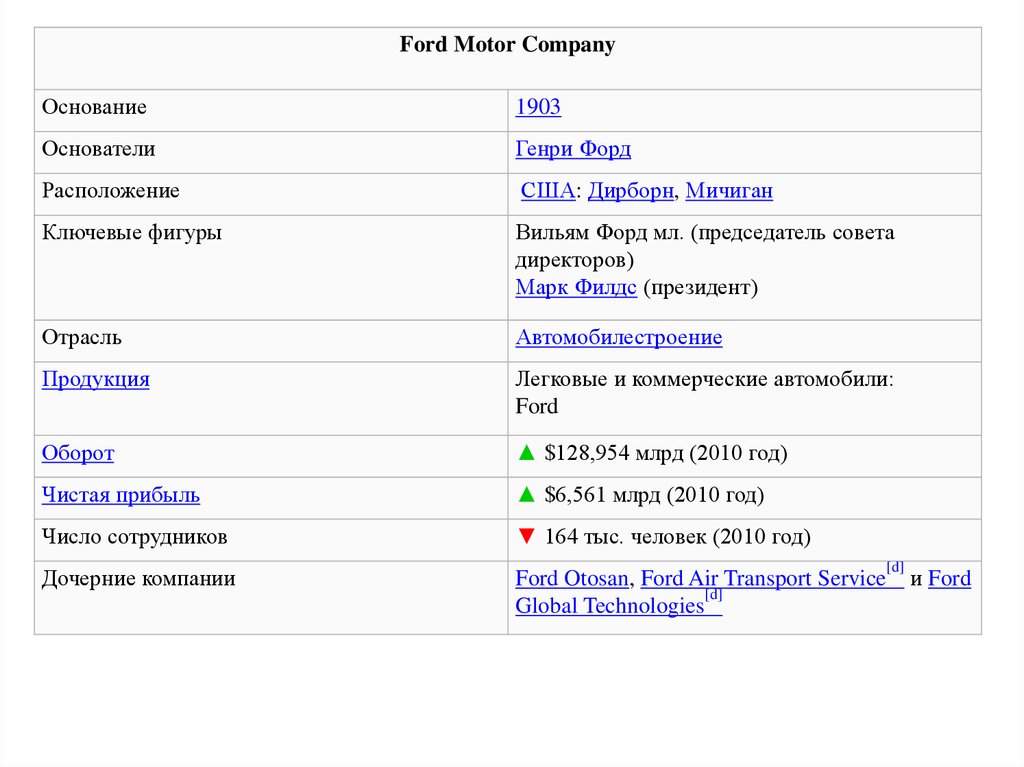This screenshot has width=1024, height=767.
Task: Click the red down arrow beside 164 тыс.
Action: tap(526, 536)
